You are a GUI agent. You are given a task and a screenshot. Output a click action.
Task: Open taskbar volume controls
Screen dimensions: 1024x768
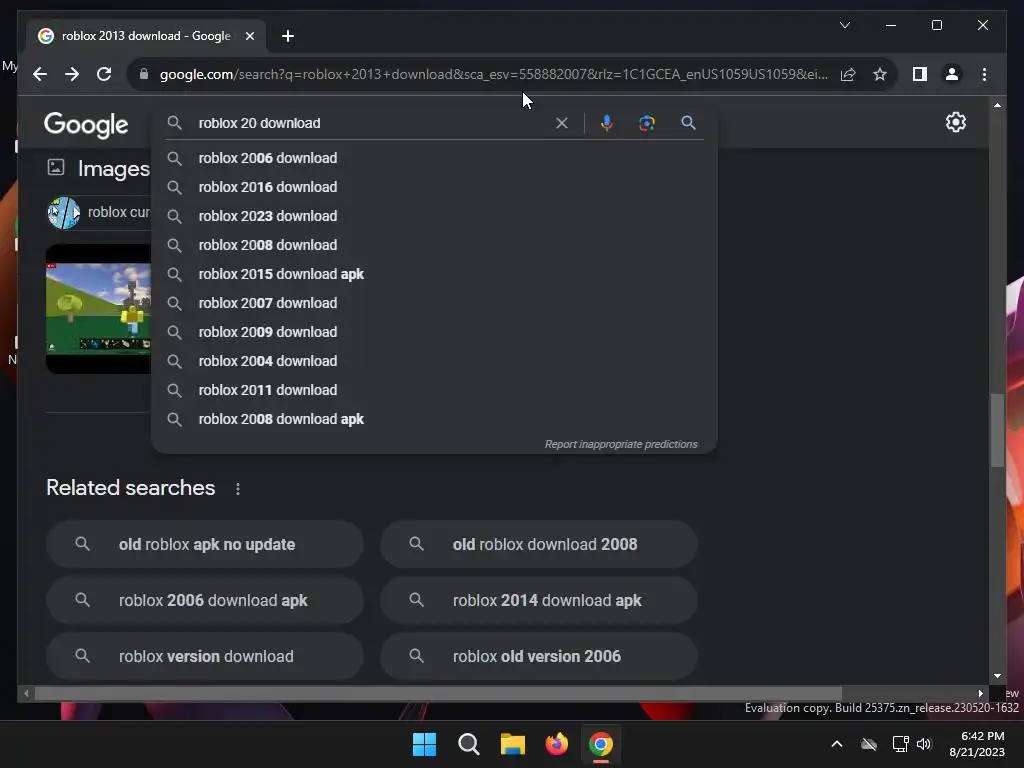click(x=924, y=744)
